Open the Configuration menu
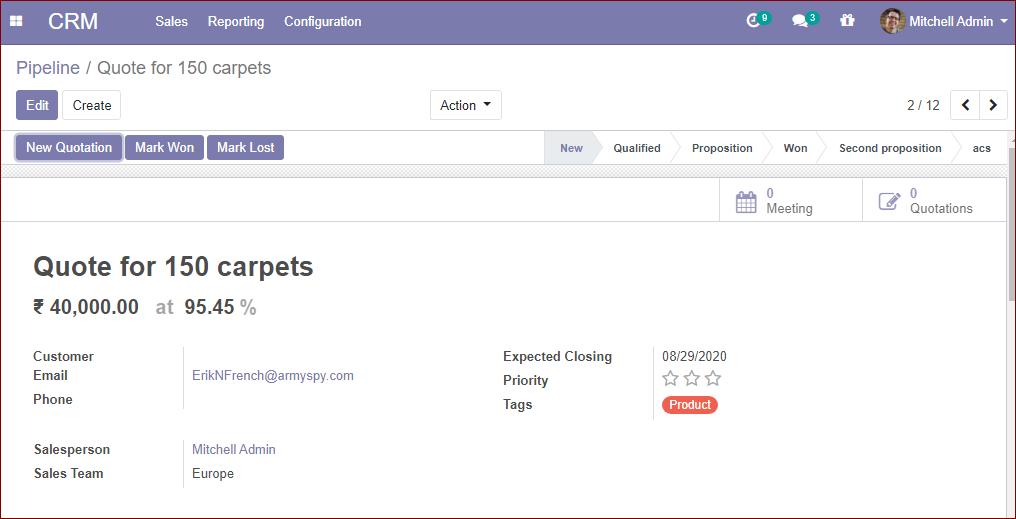Screen dimensions: 1016x519 tap(323, 21)
